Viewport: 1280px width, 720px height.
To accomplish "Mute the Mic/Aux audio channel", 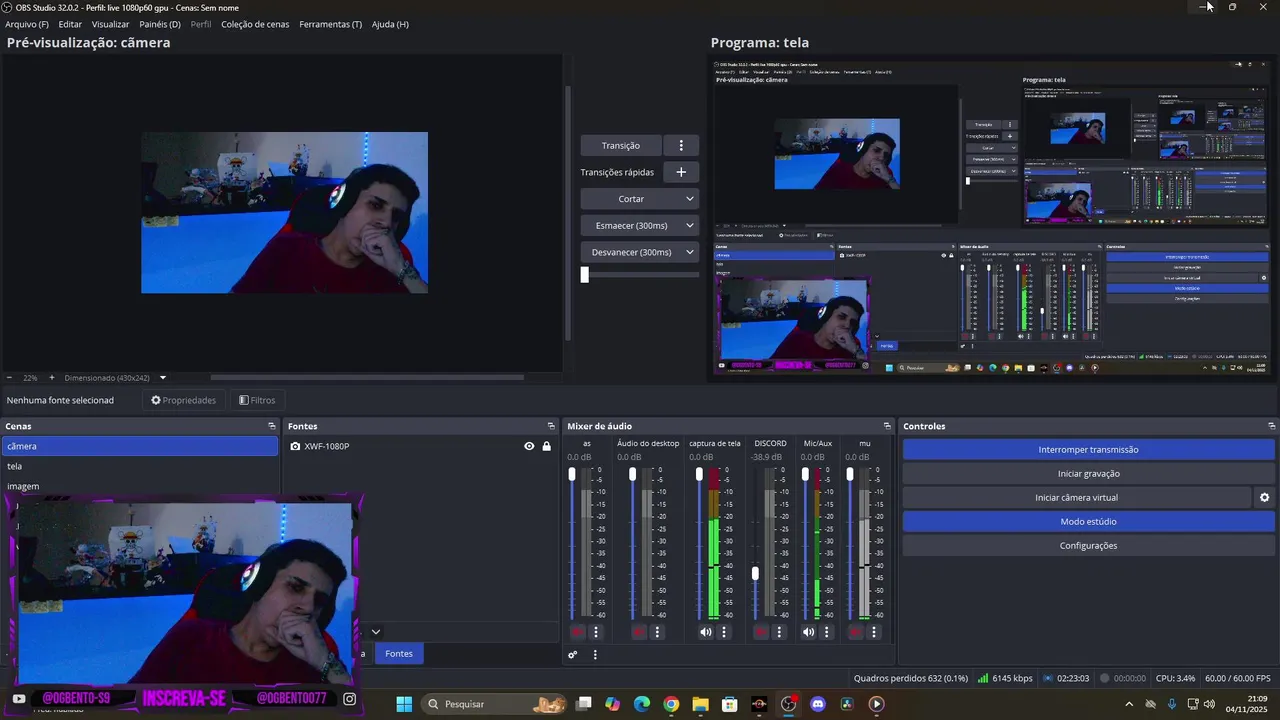I will click(x=808, y=632).
